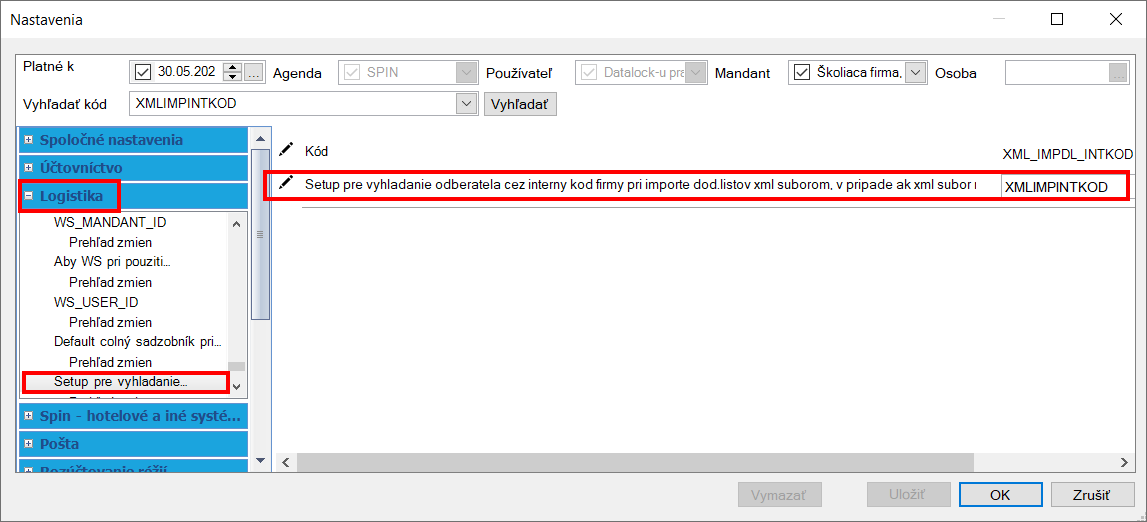Image resolution: width=1147 pixels, height=522 pixels.
Task: Expand the Spoločné nastavenia section
Action: coord(29,139)
